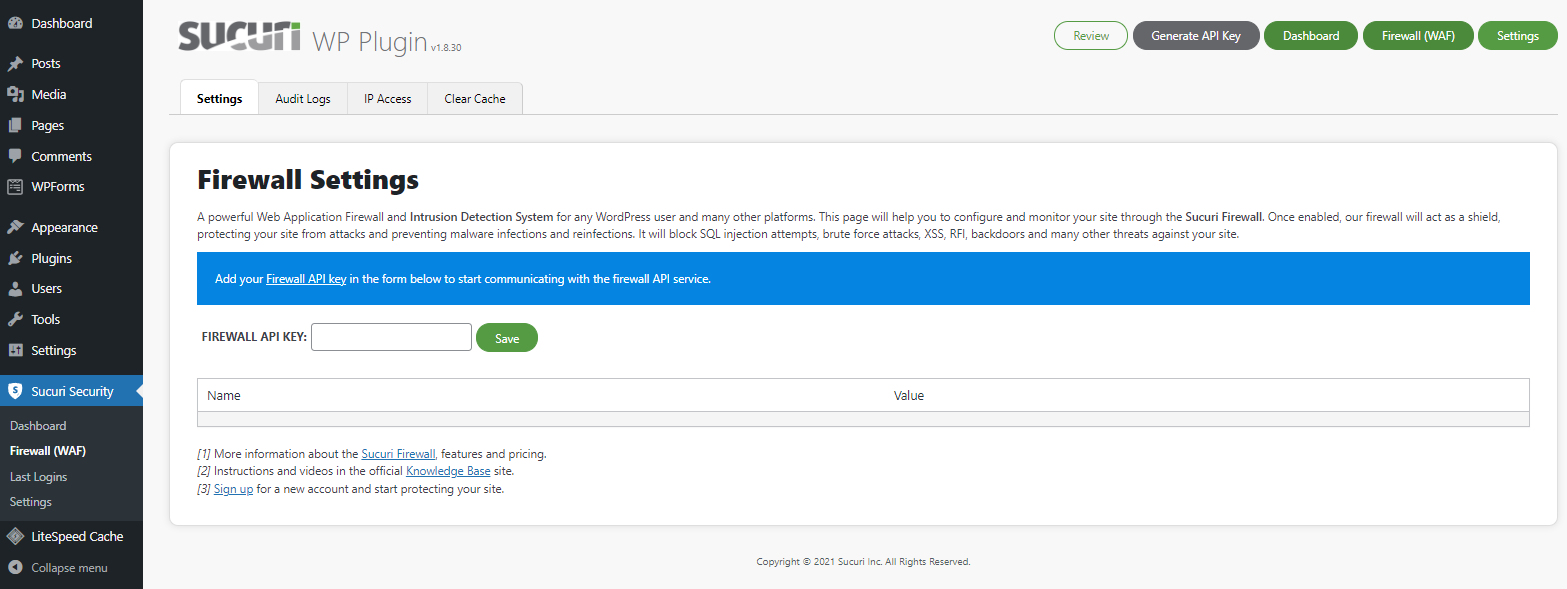Open Media via its sidebar icon
The width and height of the screenshot is (1567, 589).
click(15, 95)
